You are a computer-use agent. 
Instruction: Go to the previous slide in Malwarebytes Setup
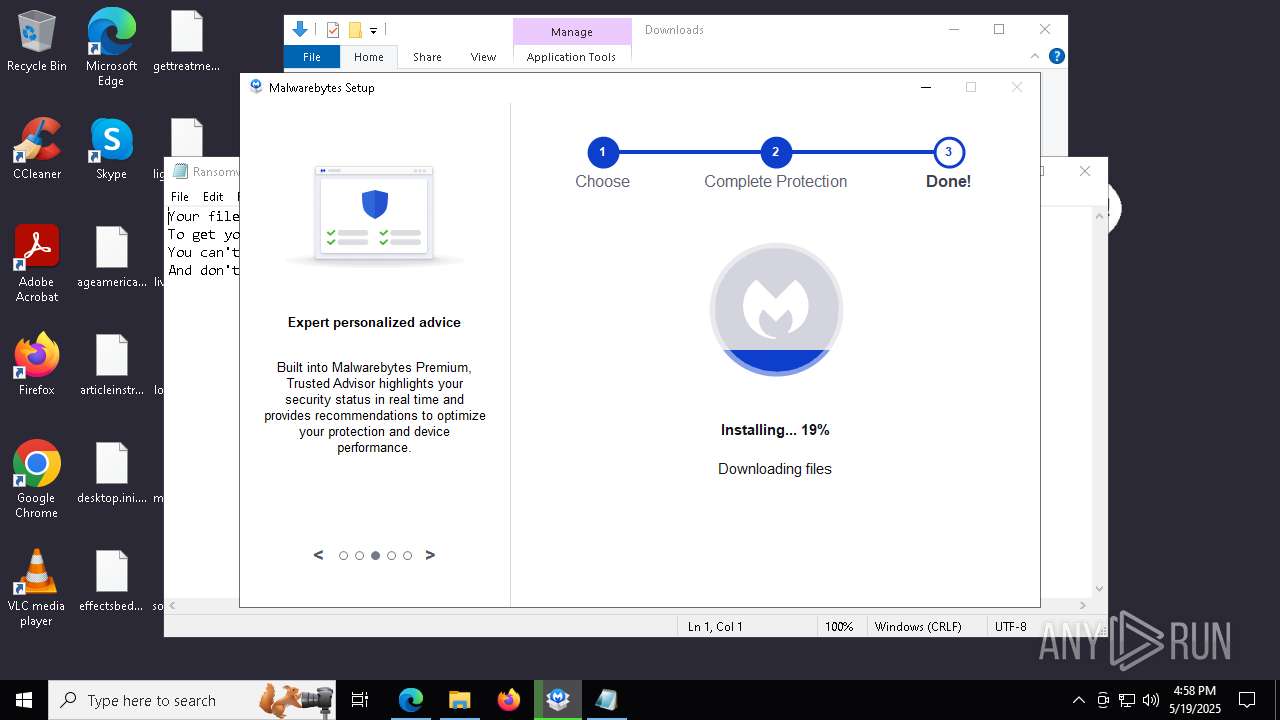[x=318, y=555]
